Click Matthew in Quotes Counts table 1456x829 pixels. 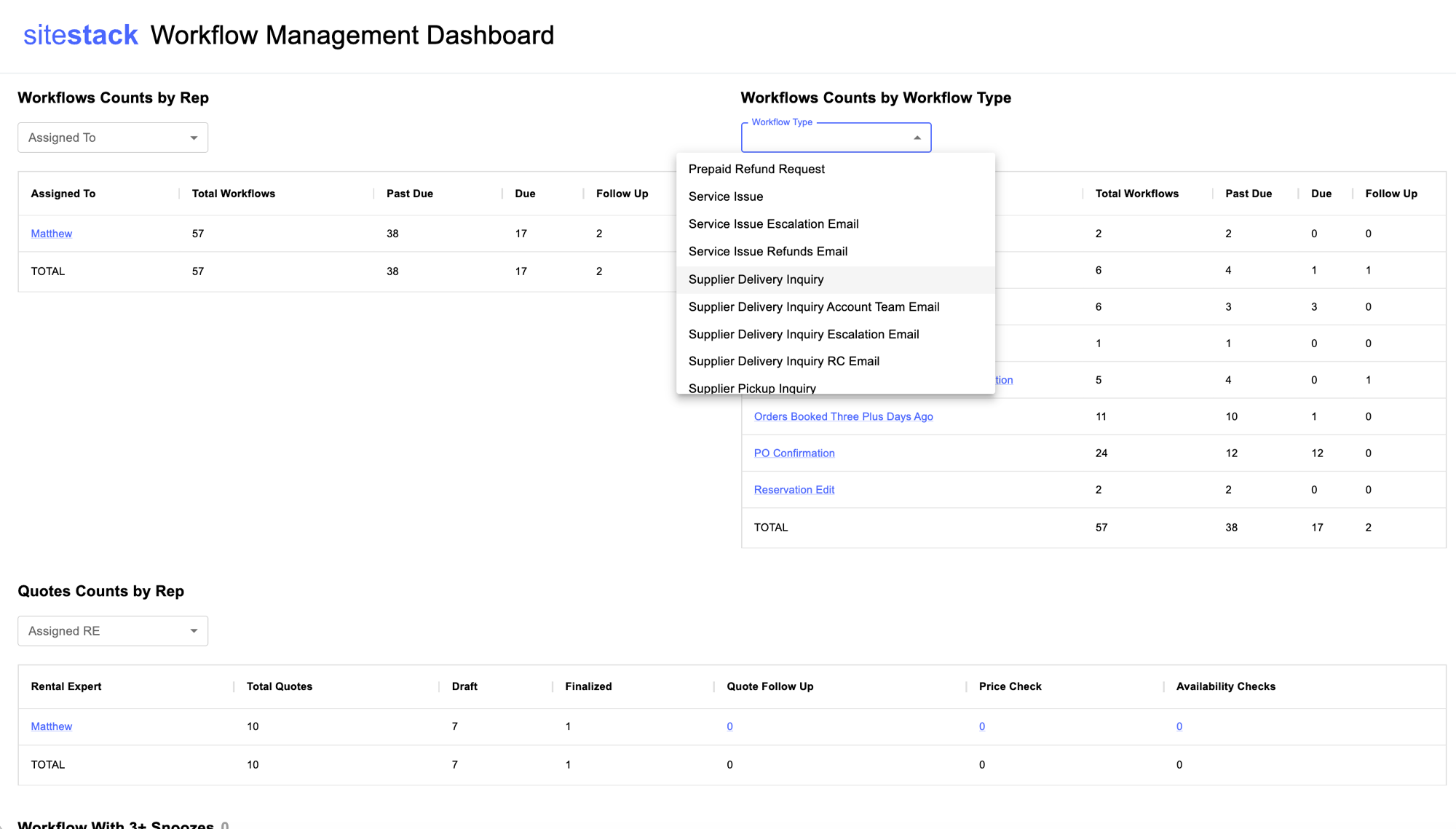[x=51, y=726]
